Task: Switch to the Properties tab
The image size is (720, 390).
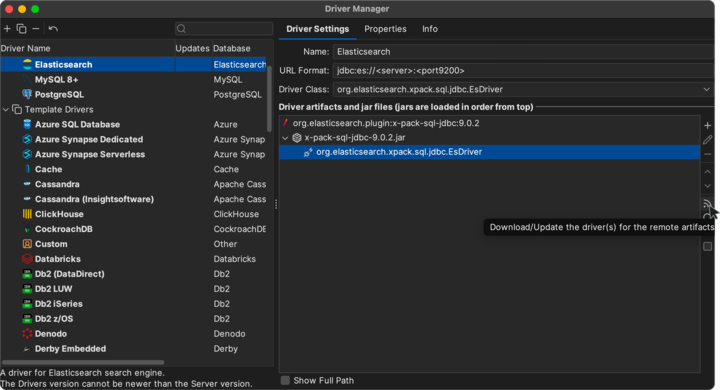Action: coord(385,29)
